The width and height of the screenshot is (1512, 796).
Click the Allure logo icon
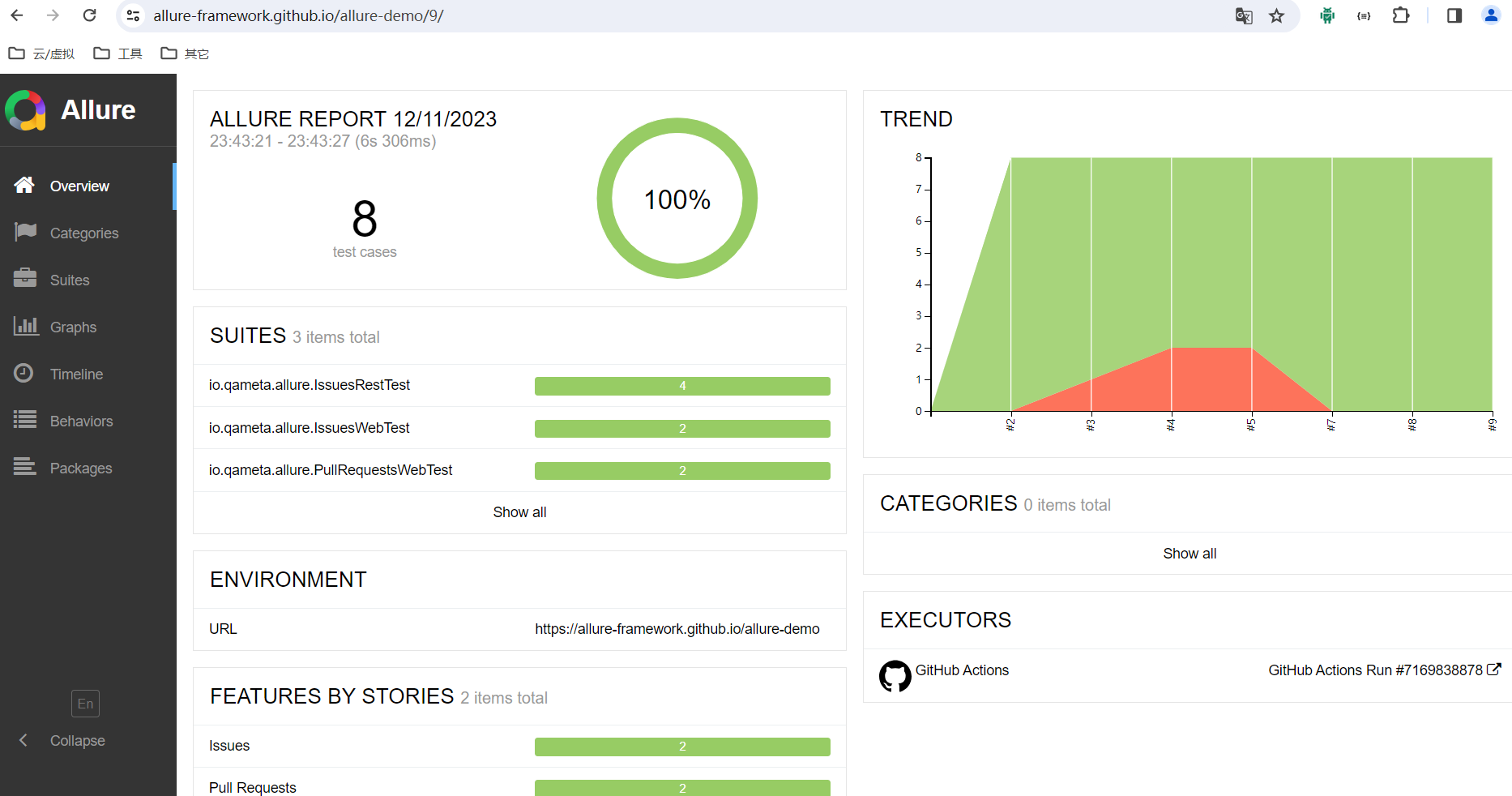pos(25,110)
